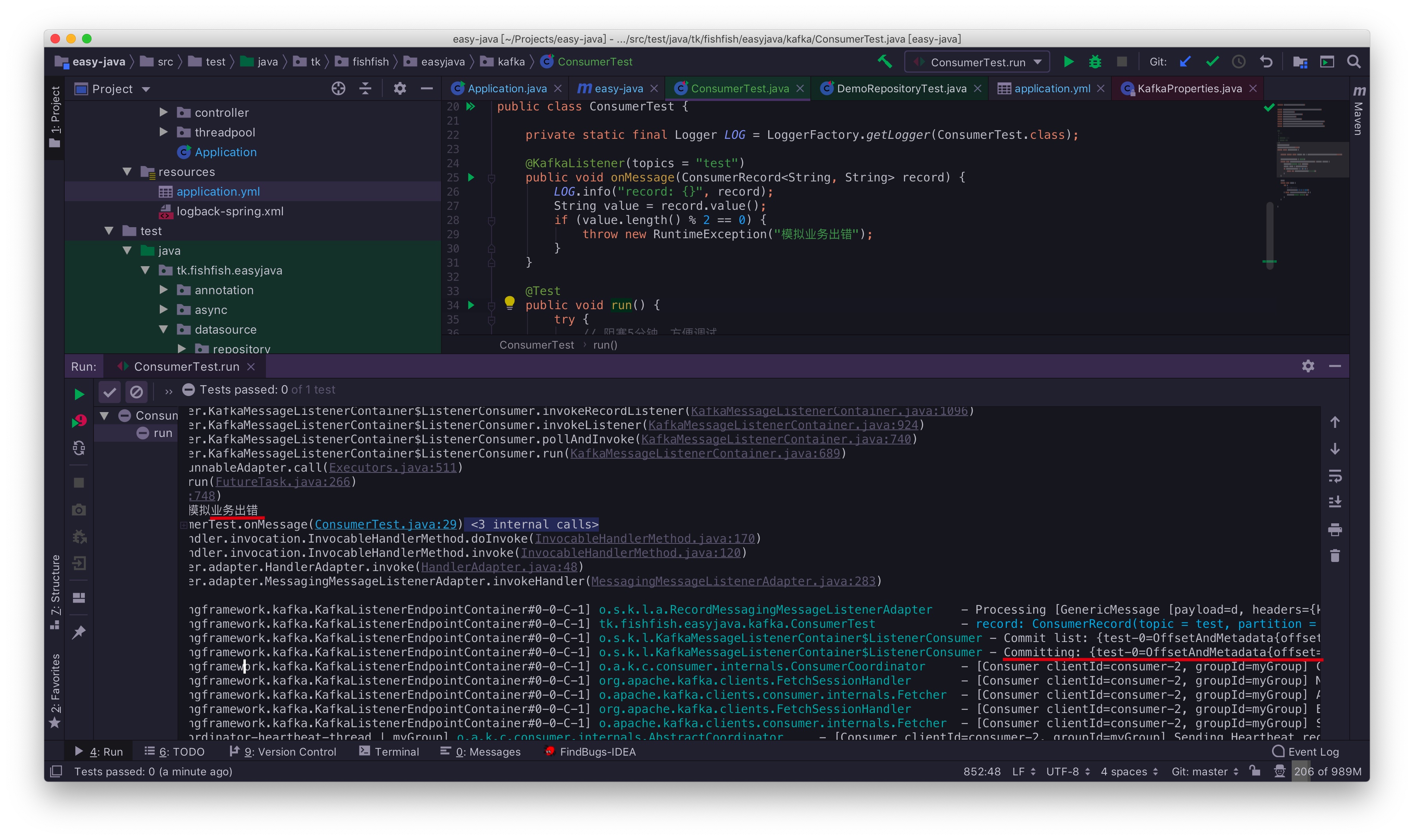This screenshot has width=1414, height=840.
Task: Collapse the resources folder
Action: tap(127, 172)
